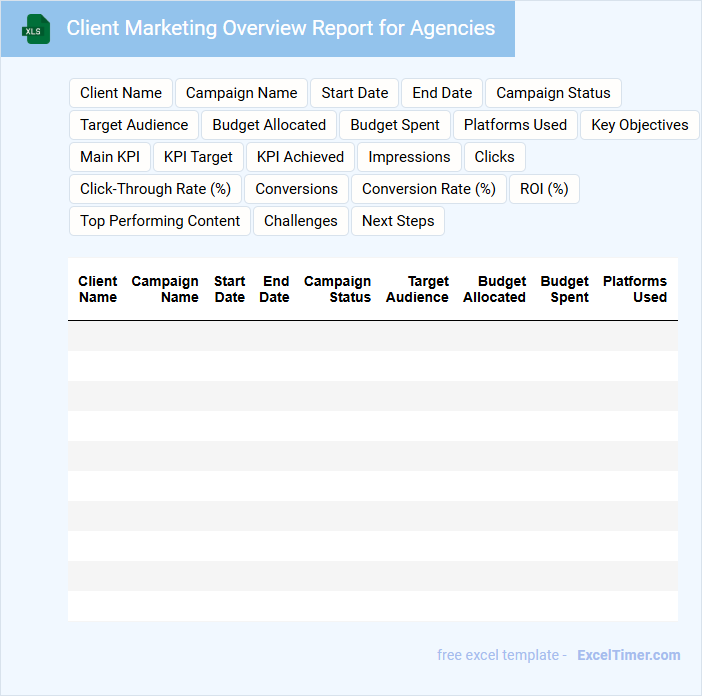Choose the ROI (%) tag
702x696 pixels.
tap(544, 189)
